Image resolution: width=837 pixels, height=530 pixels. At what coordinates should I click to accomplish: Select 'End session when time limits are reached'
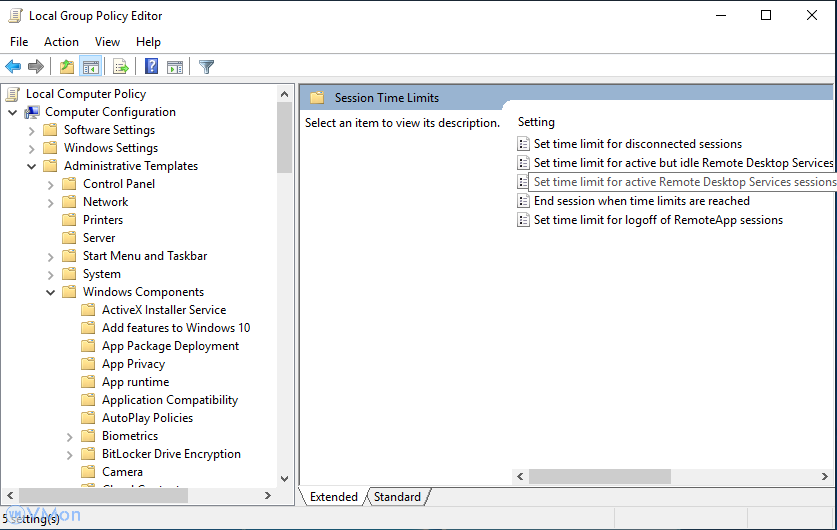tap(641, 201)
